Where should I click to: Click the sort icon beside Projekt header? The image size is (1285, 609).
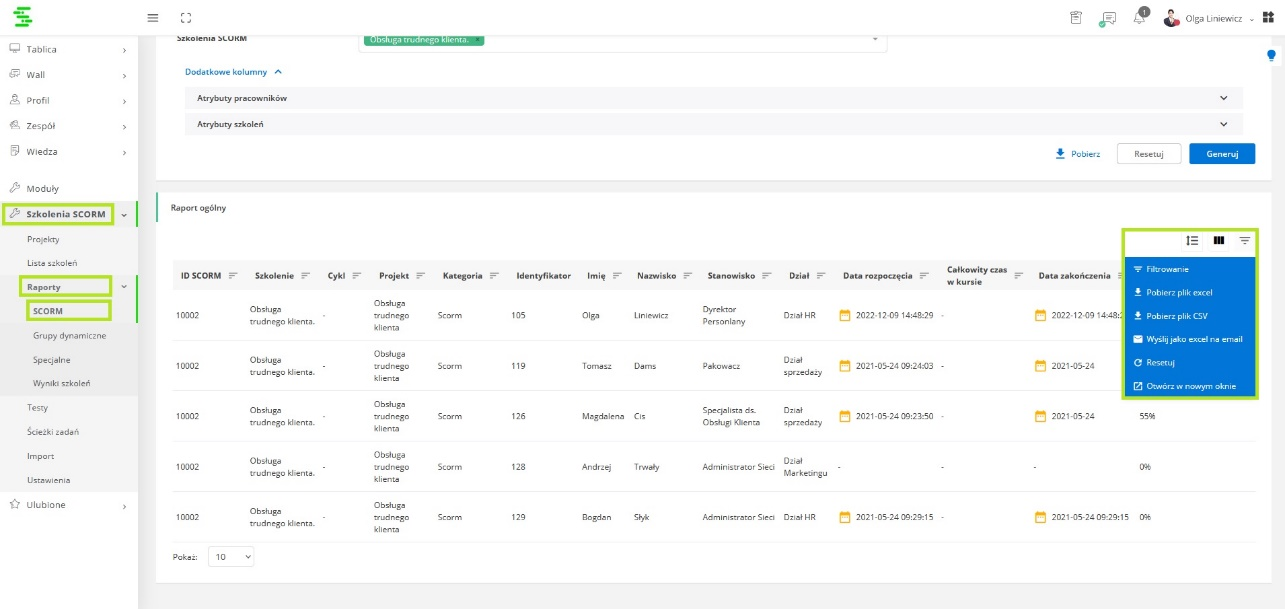pos(421,275)
